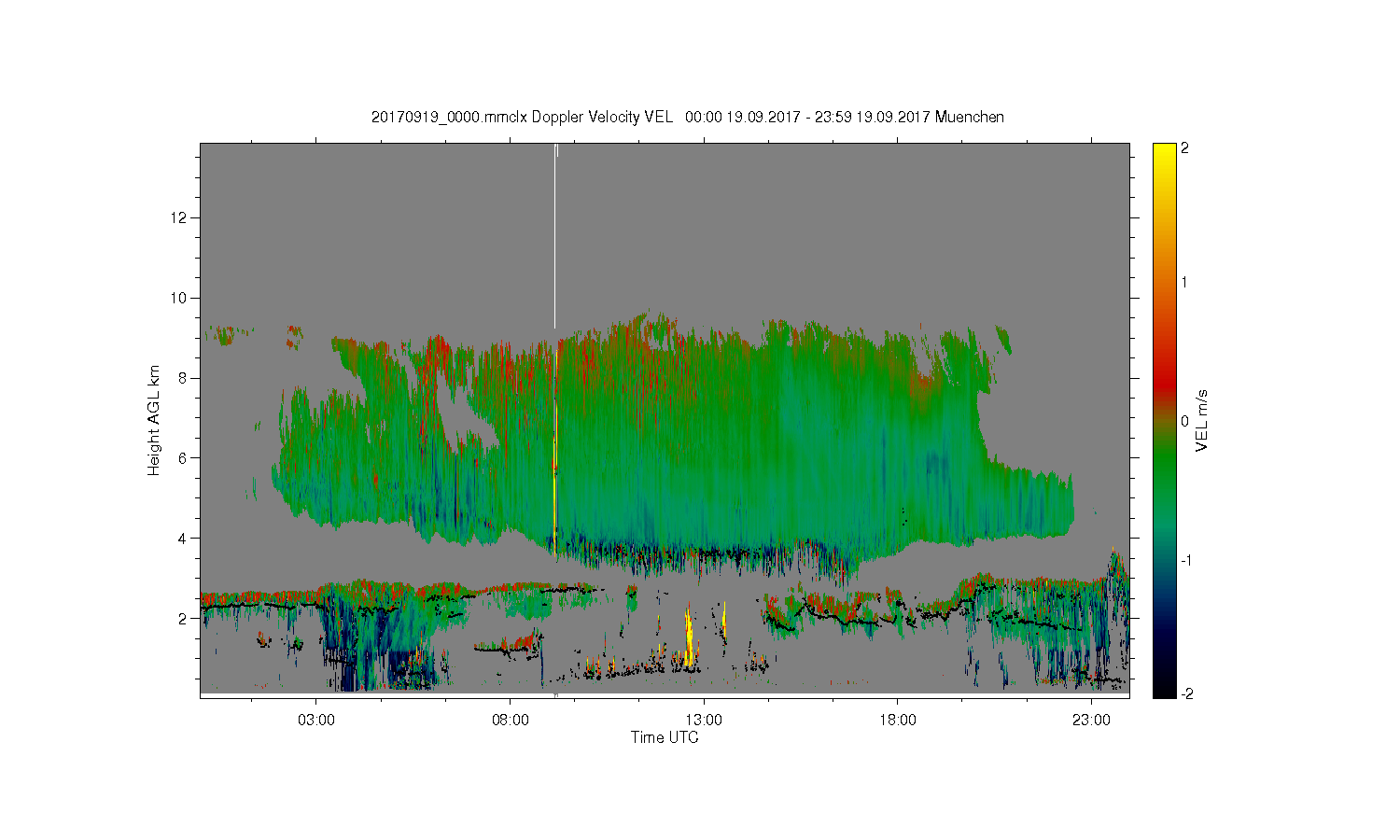Click the colorbar value label 1
The width and height of the screenshot is (1400, 840).
click(x=1184, y=282)
